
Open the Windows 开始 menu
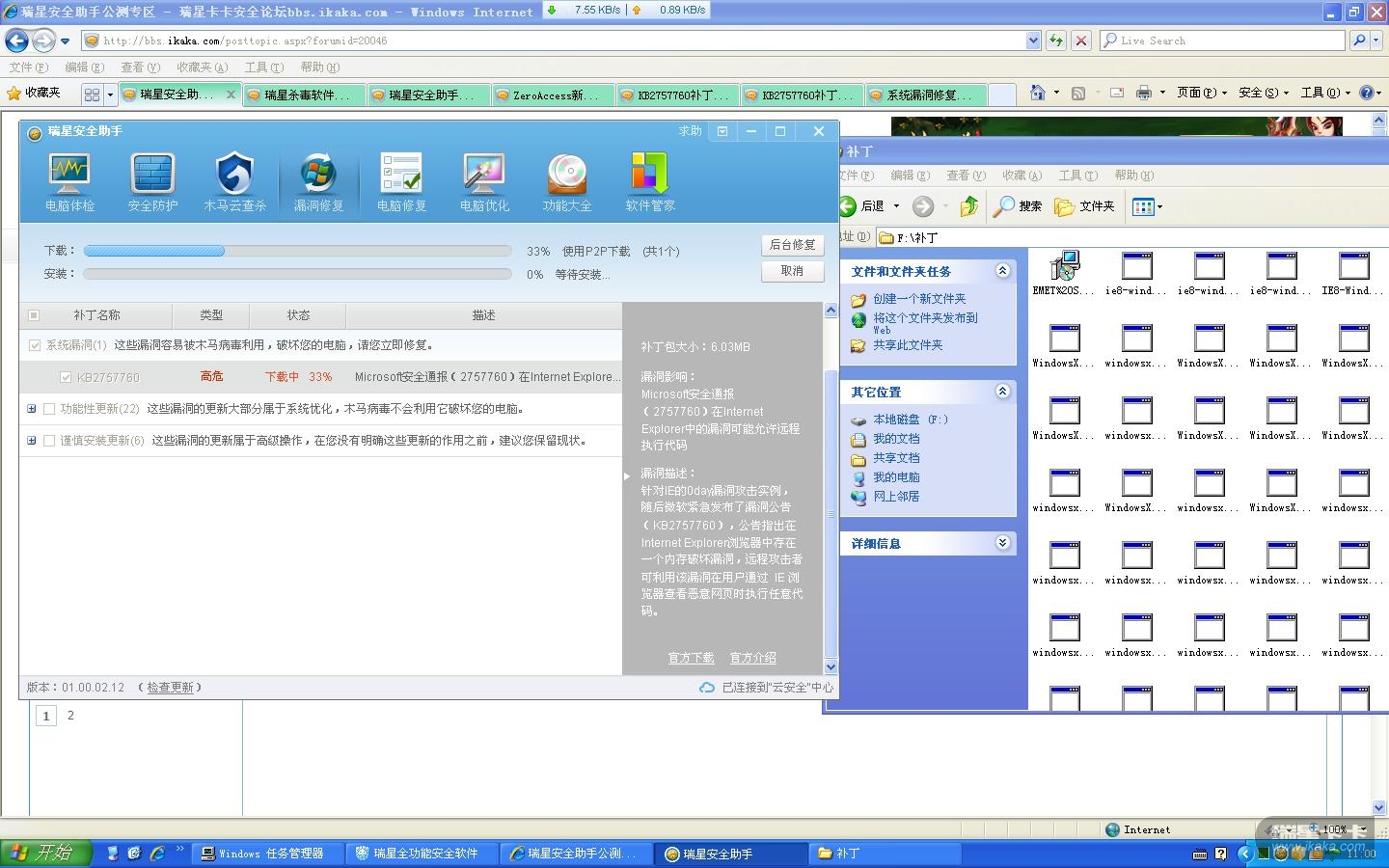[x=44, y=853]
